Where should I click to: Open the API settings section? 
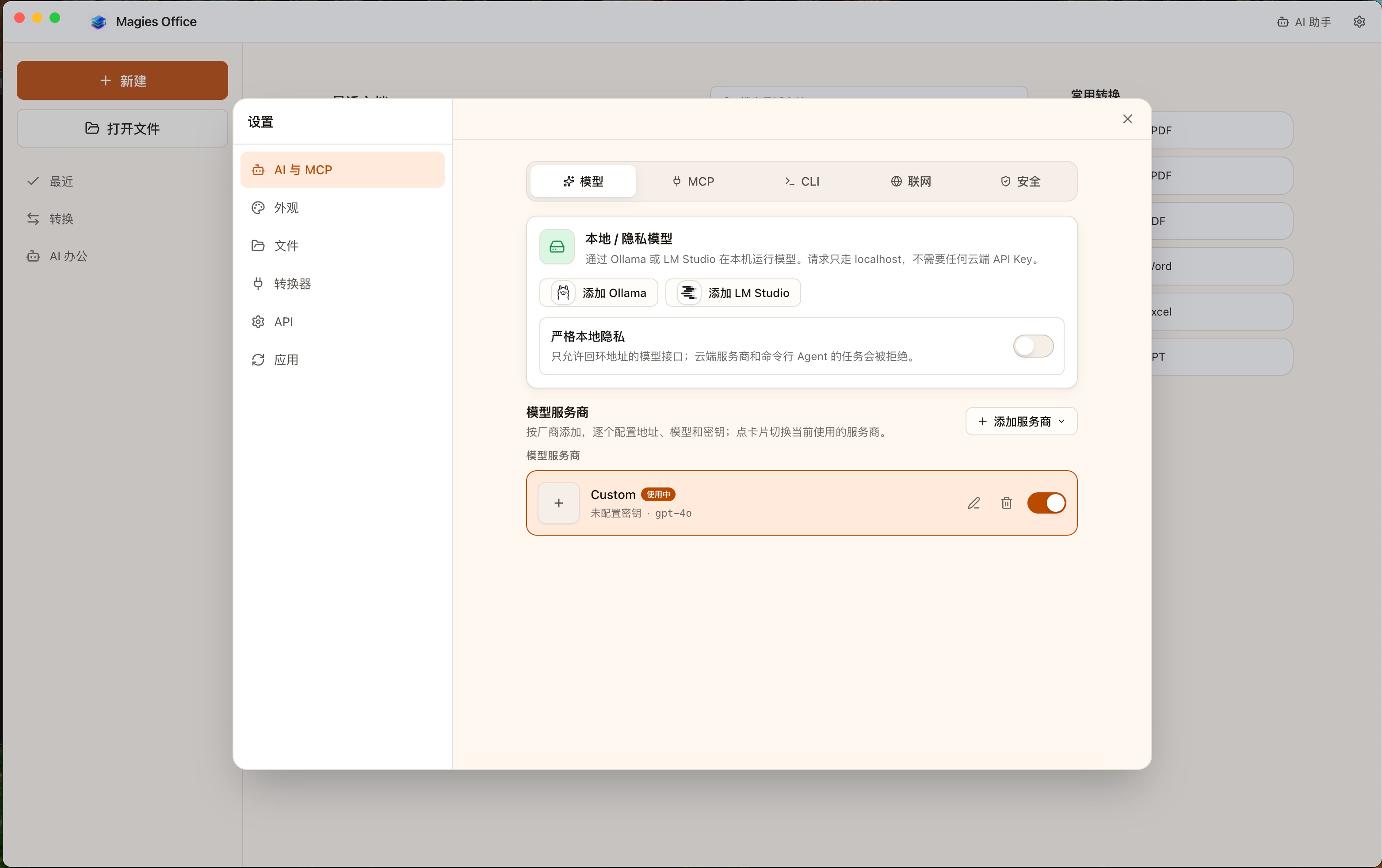(342, 322)
